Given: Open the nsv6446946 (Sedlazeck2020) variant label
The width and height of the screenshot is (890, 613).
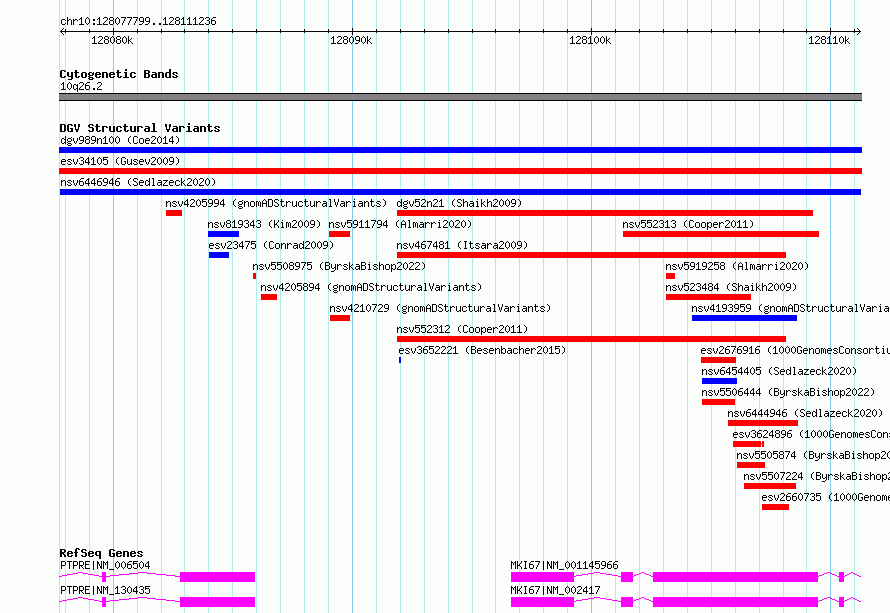Looking at the screenshot, I should tap(138, 182).
